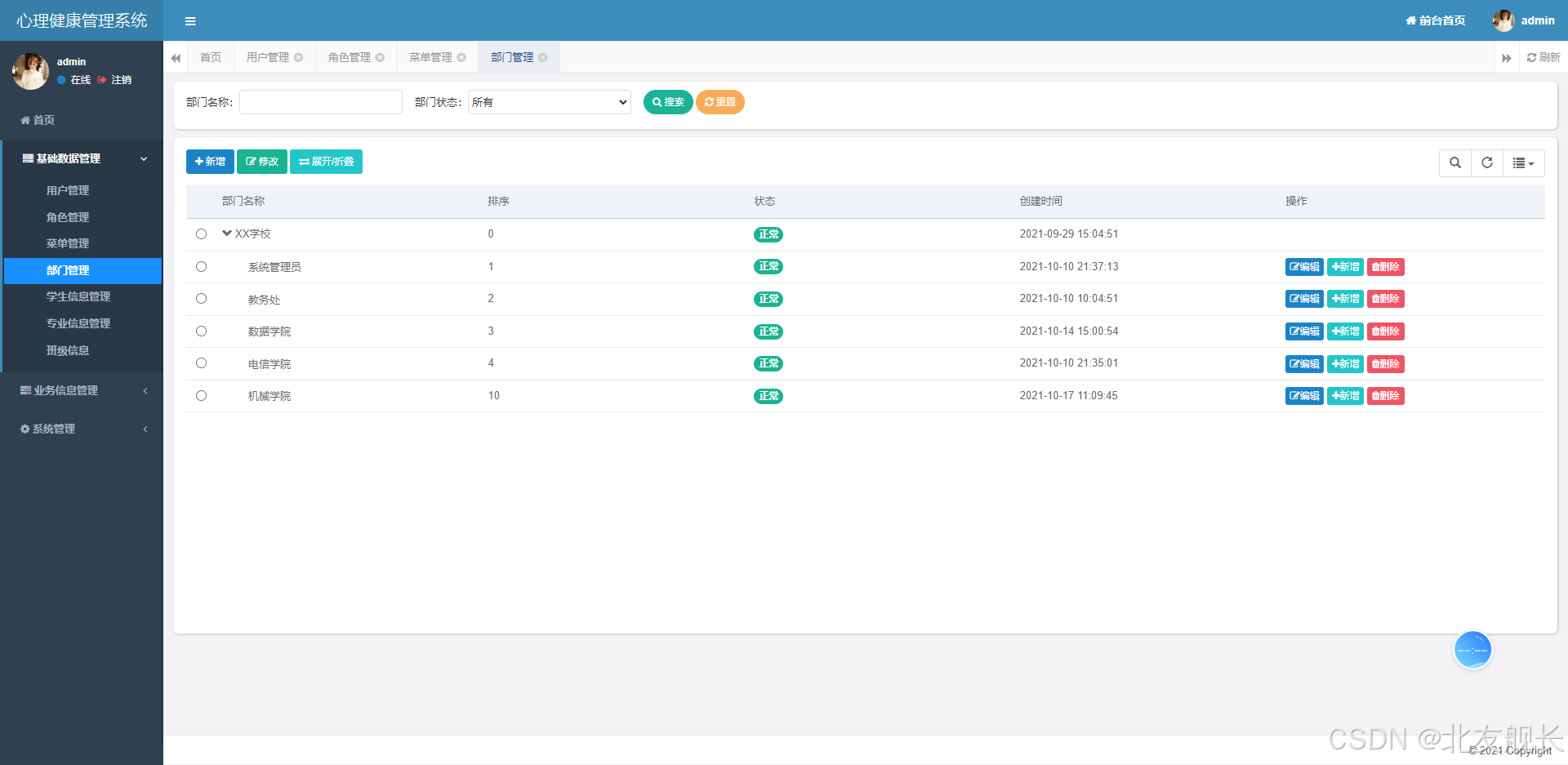Open the 部门状态 dropdown
Image resolution: width=1568 pixels, height=765 pixels.
550,102
